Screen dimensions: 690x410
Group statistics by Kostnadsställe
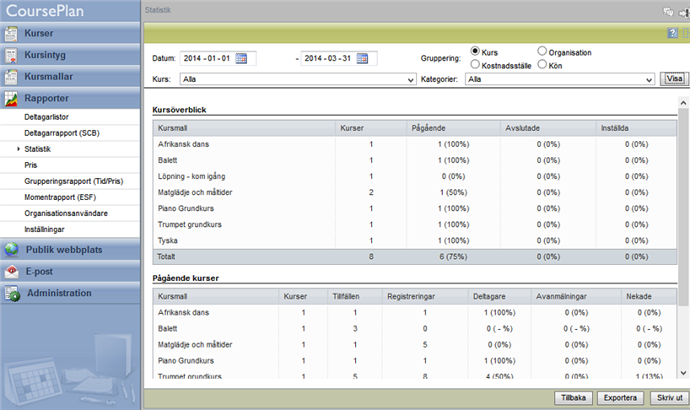475,64
